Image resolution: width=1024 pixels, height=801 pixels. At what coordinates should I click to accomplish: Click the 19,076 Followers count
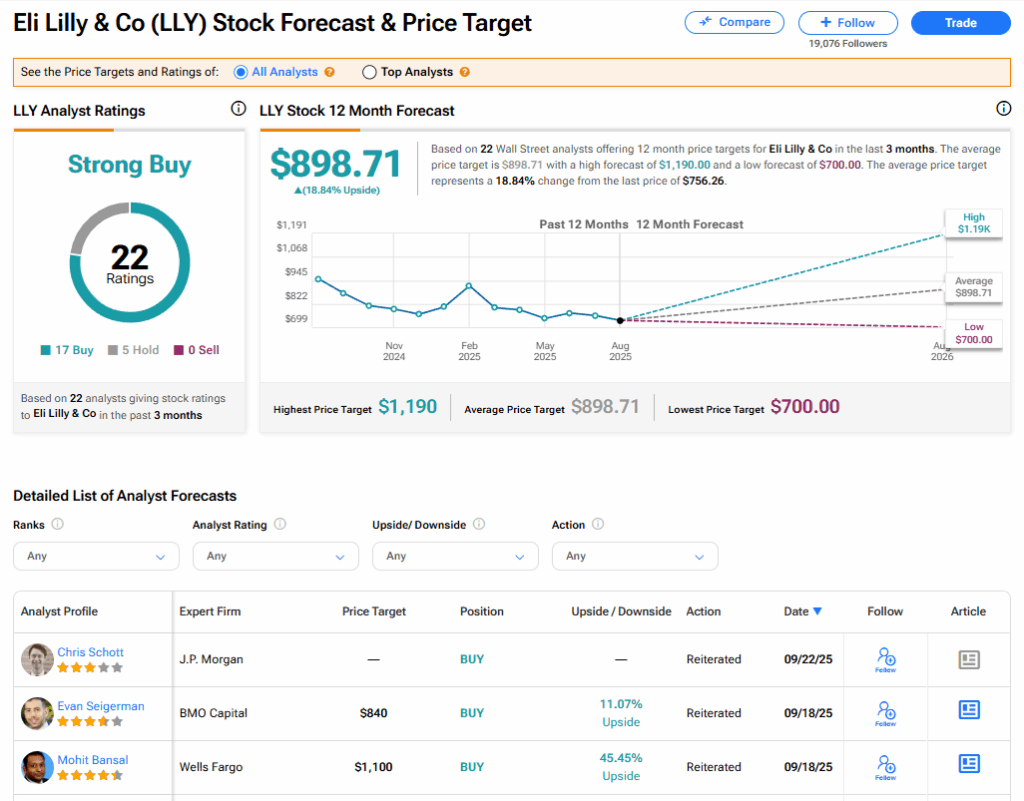point(848,44)
